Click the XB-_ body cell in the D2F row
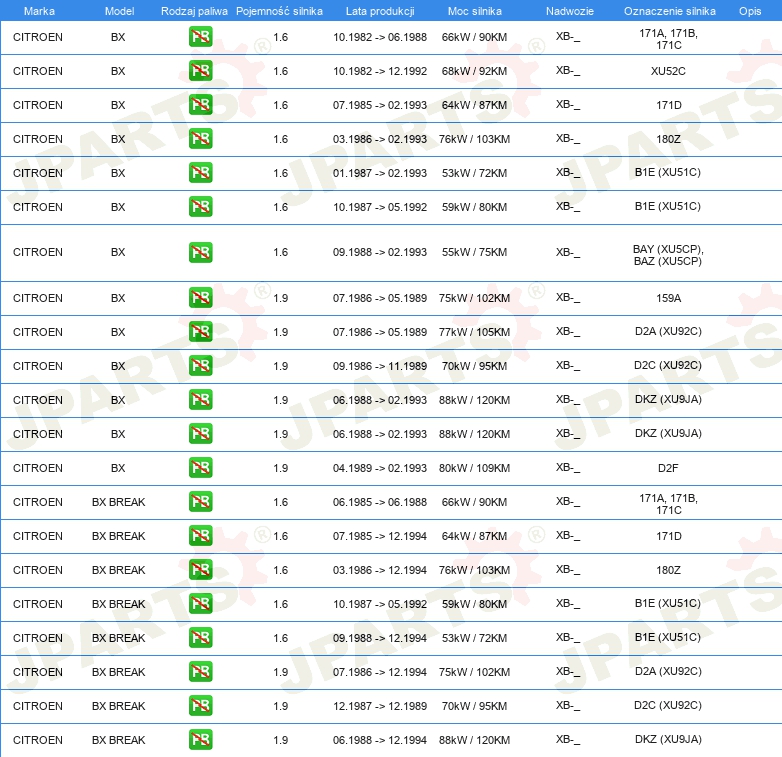Viewport: 782px width, 757px height. 568,468
